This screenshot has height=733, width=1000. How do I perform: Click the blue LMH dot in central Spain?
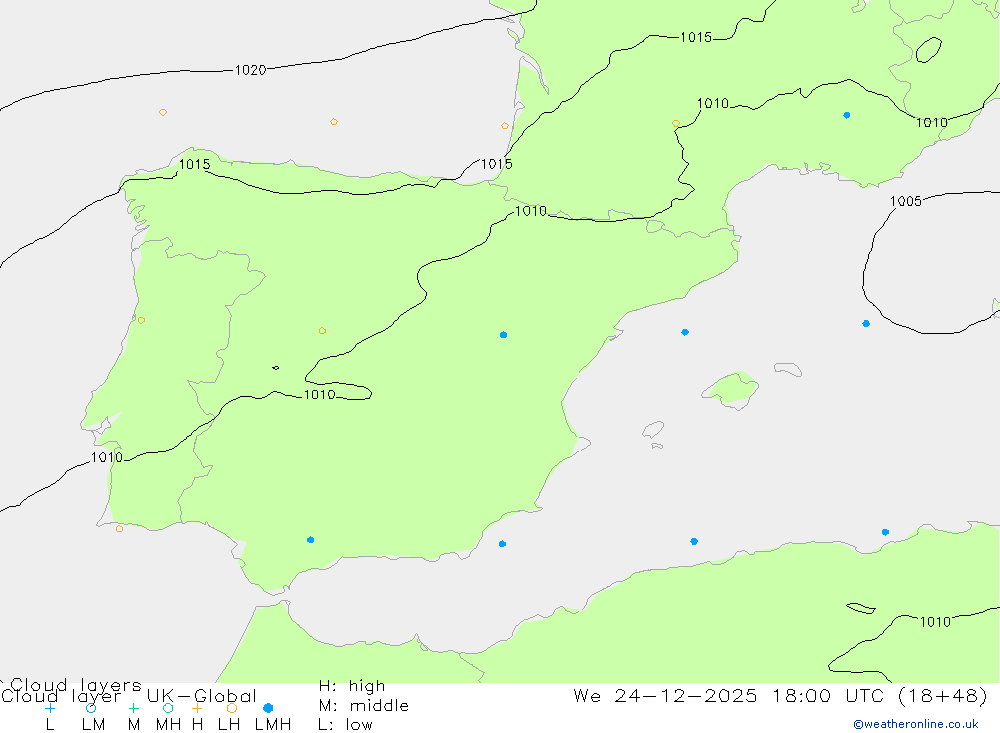click(503, 335)
